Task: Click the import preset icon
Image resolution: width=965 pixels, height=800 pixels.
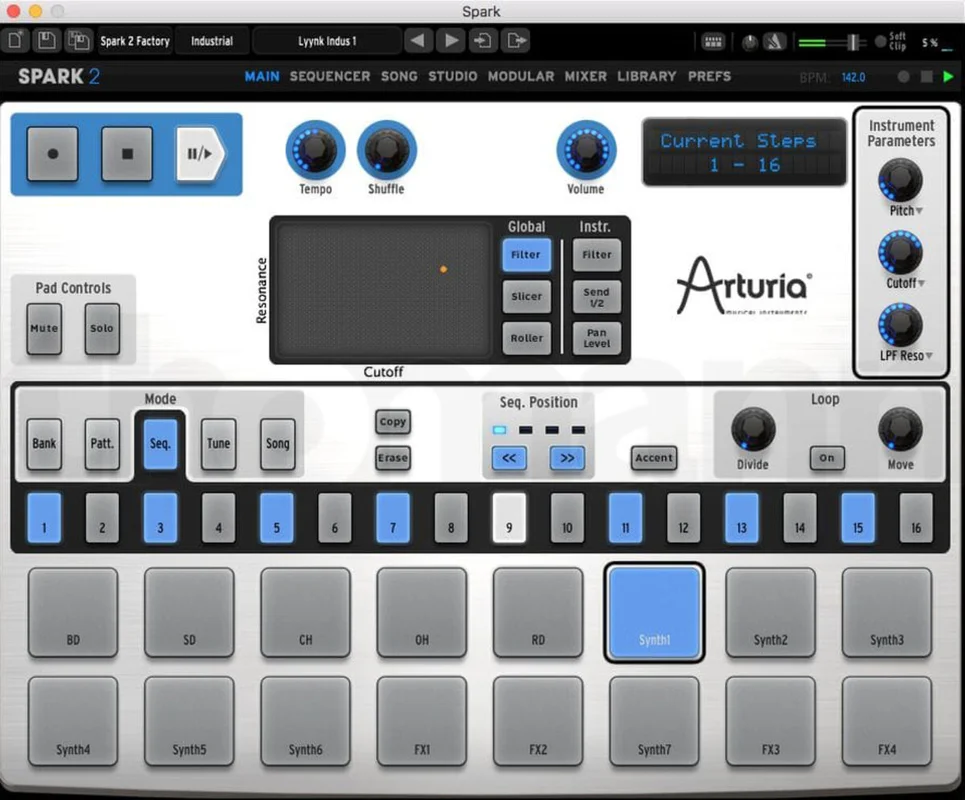Action: click(483, 41)
